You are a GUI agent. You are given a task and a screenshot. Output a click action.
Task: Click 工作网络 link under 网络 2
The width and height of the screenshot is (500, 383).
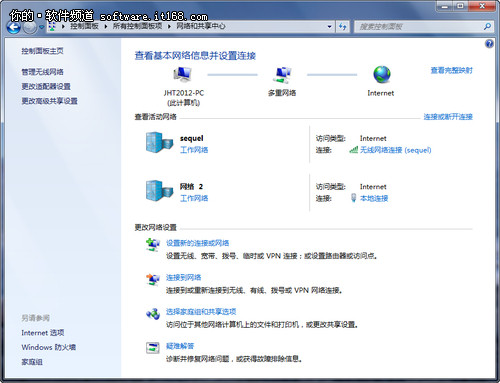pyautogui.click(x=194, y=198)
